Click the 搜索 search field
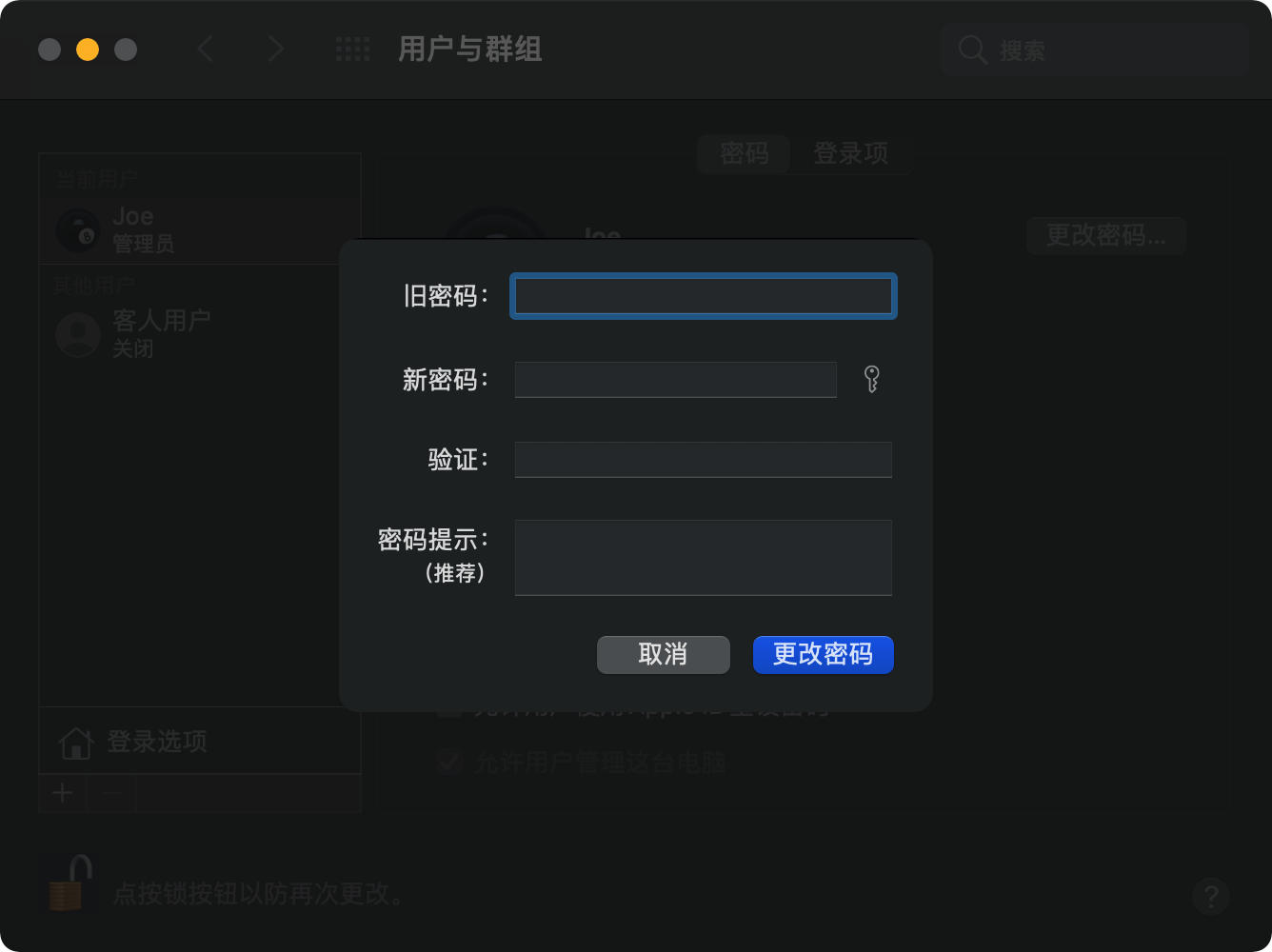 pos(1094,50)
